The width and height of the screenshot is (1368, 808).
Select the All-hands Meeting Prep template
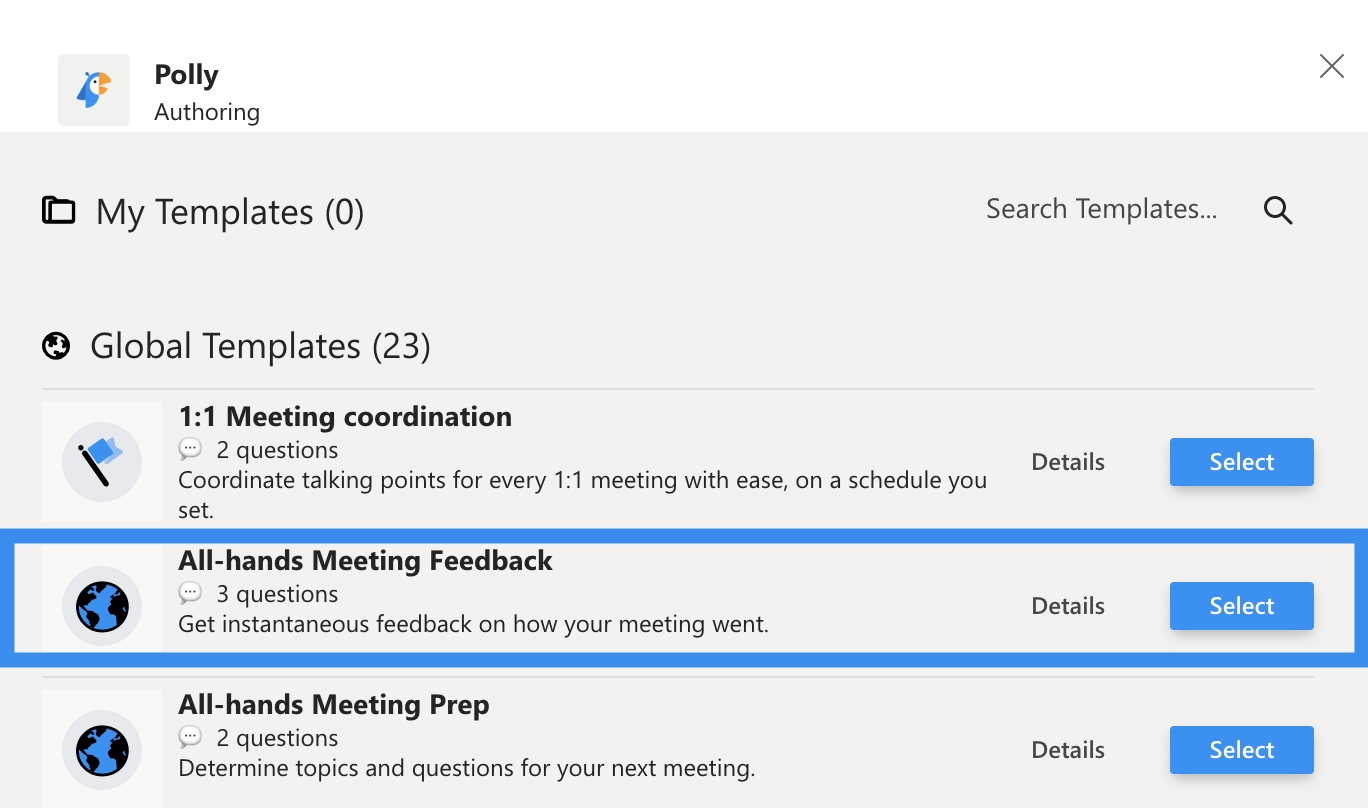(x=1242, y=750)
